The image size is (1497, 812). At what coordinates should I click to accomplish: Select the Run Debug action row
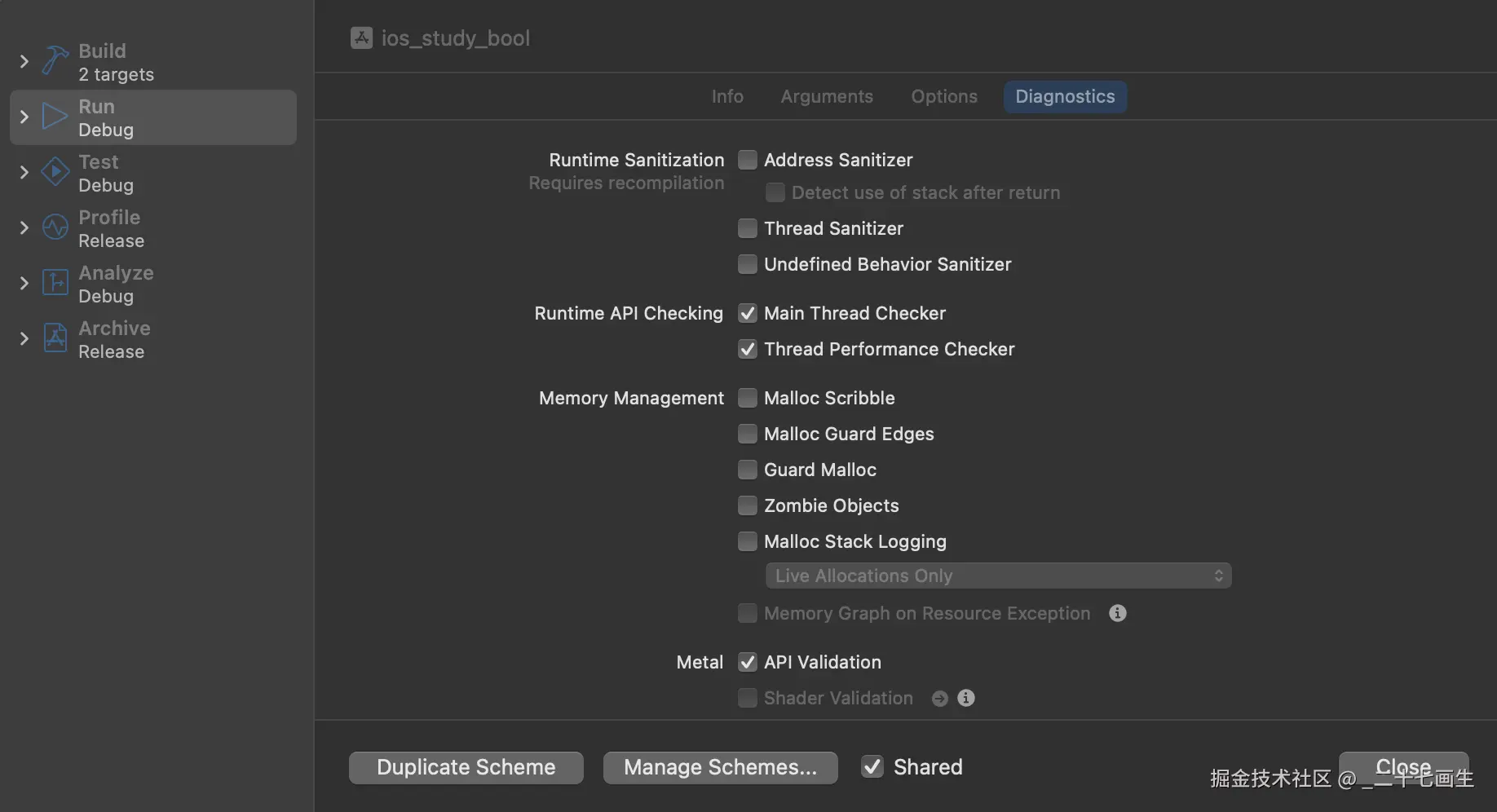[x=153, y=117]
